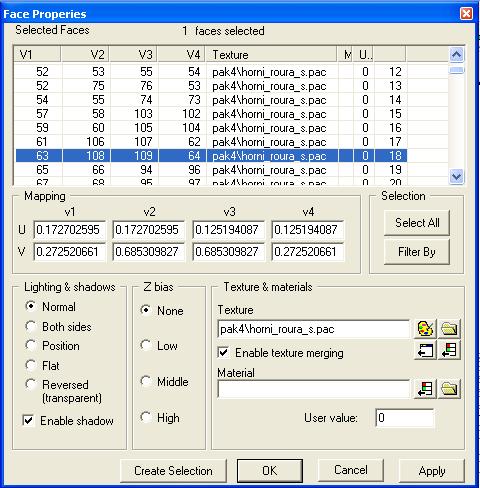Click the grid-arrow icon next to Material field
Viewport: 480px width, 488px height.
425,389
